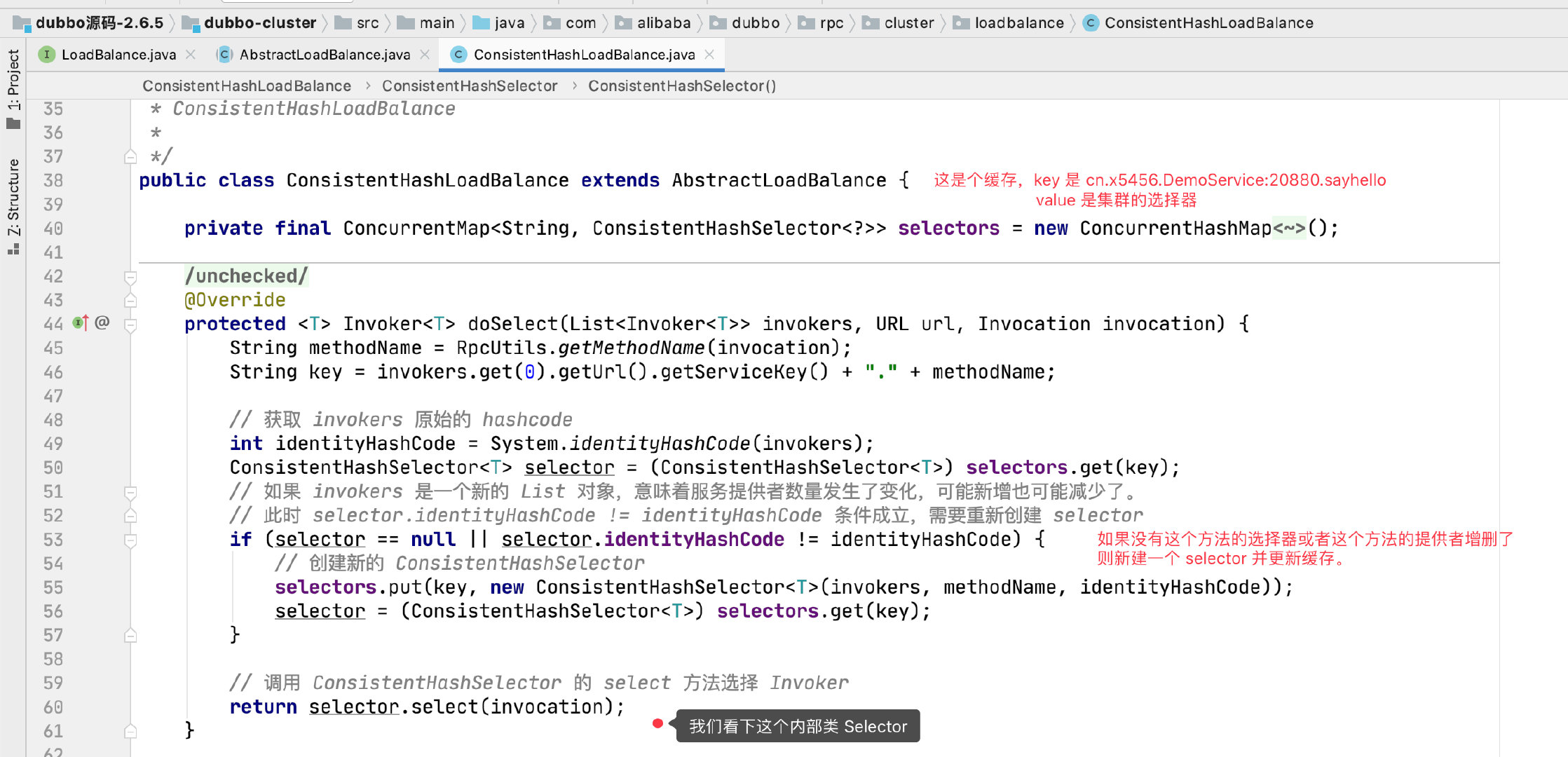The width and height of the screenshot is (1568, 757).
Task: Switch to the AbstractLoadBalance.java tab
Action: pos(325,55)
